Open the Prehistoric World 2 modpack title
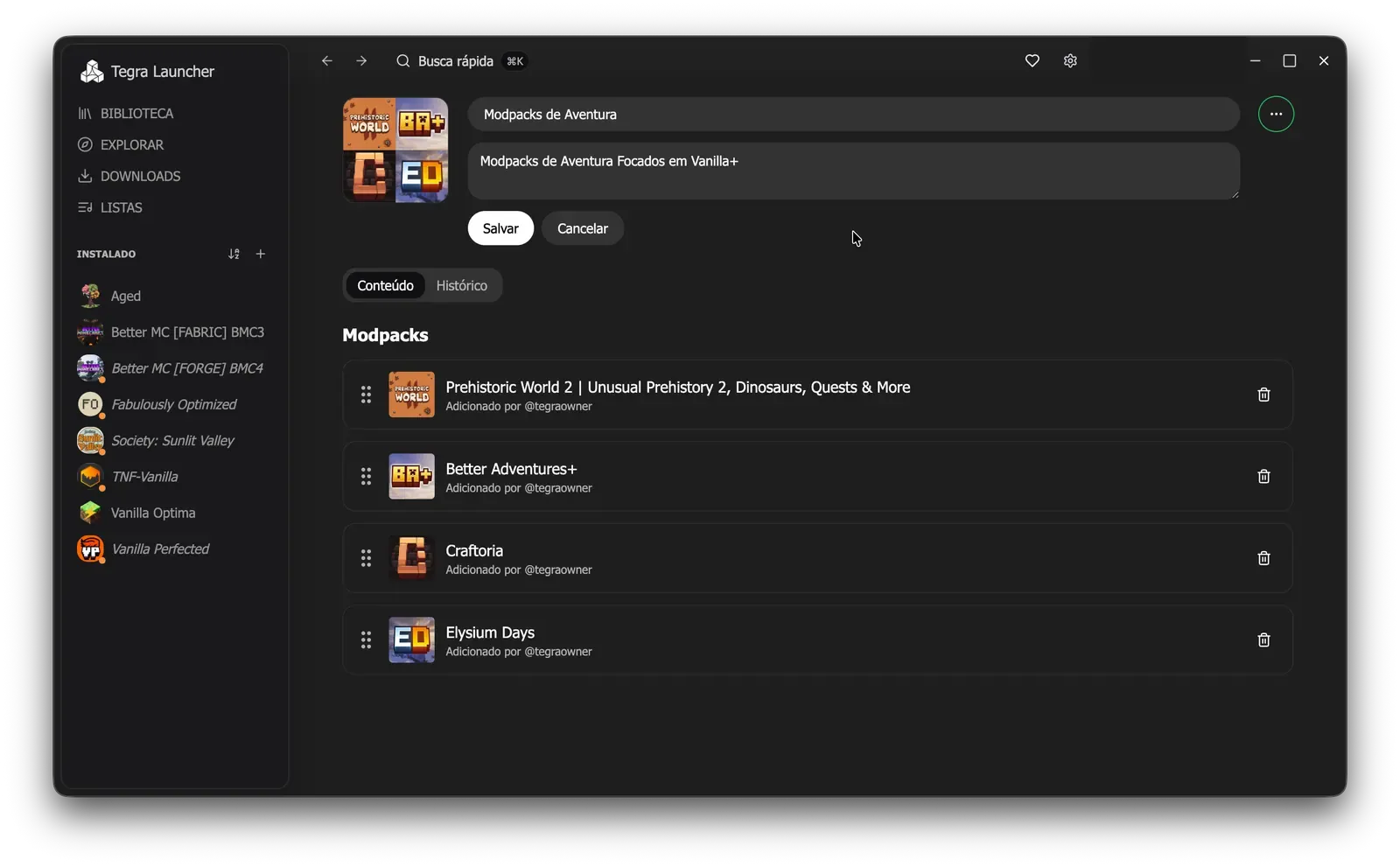The width and height of the screenshot is (1400, 867). click(678, 388)
